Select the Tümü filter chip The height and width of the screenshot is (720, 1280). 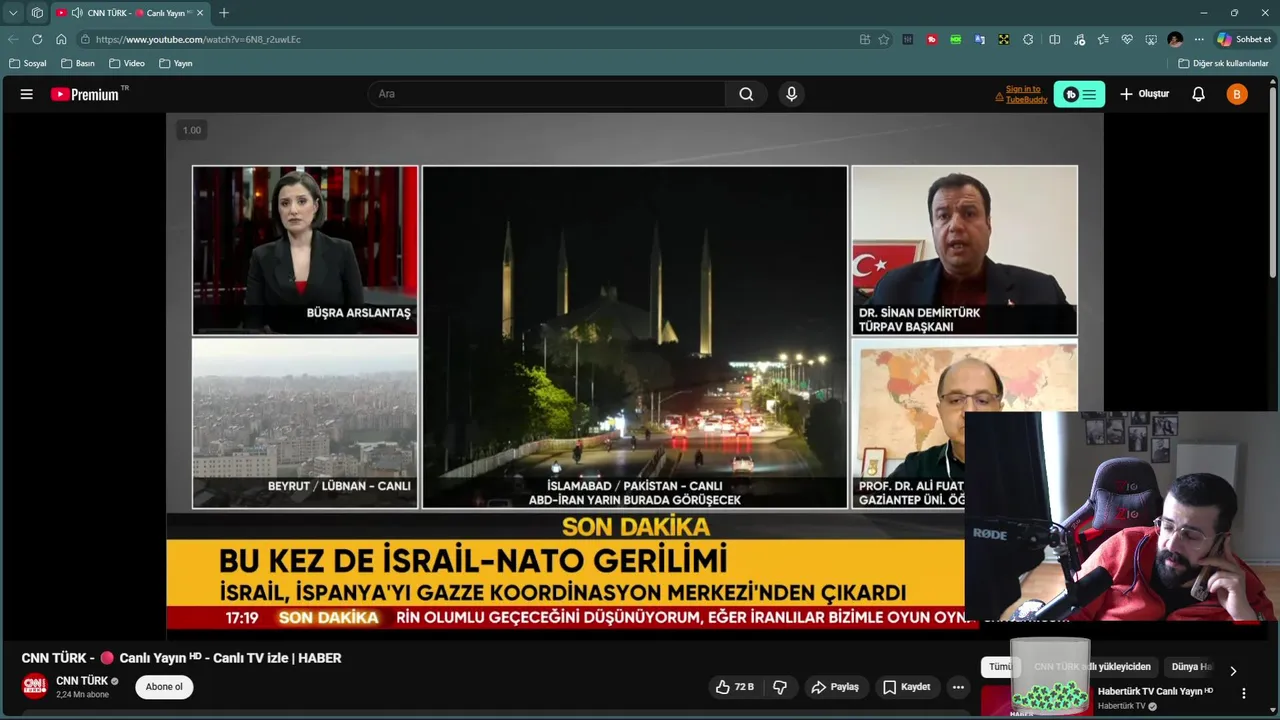click(1000, 667)
